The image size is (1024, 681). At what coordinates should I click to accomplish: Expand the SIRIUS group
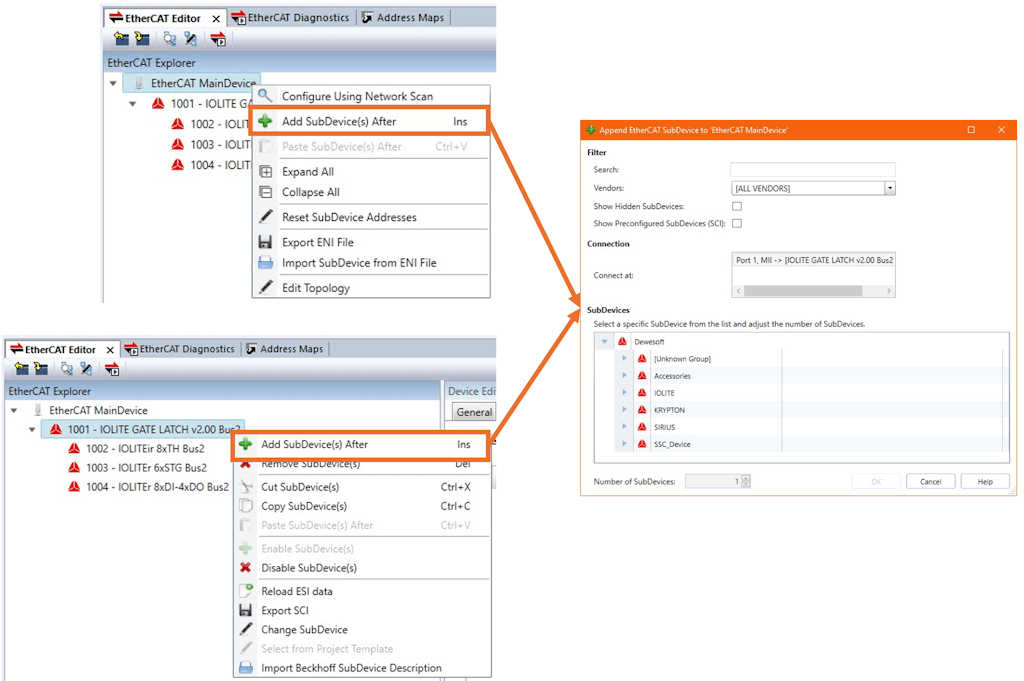click(x=624, y=426)
